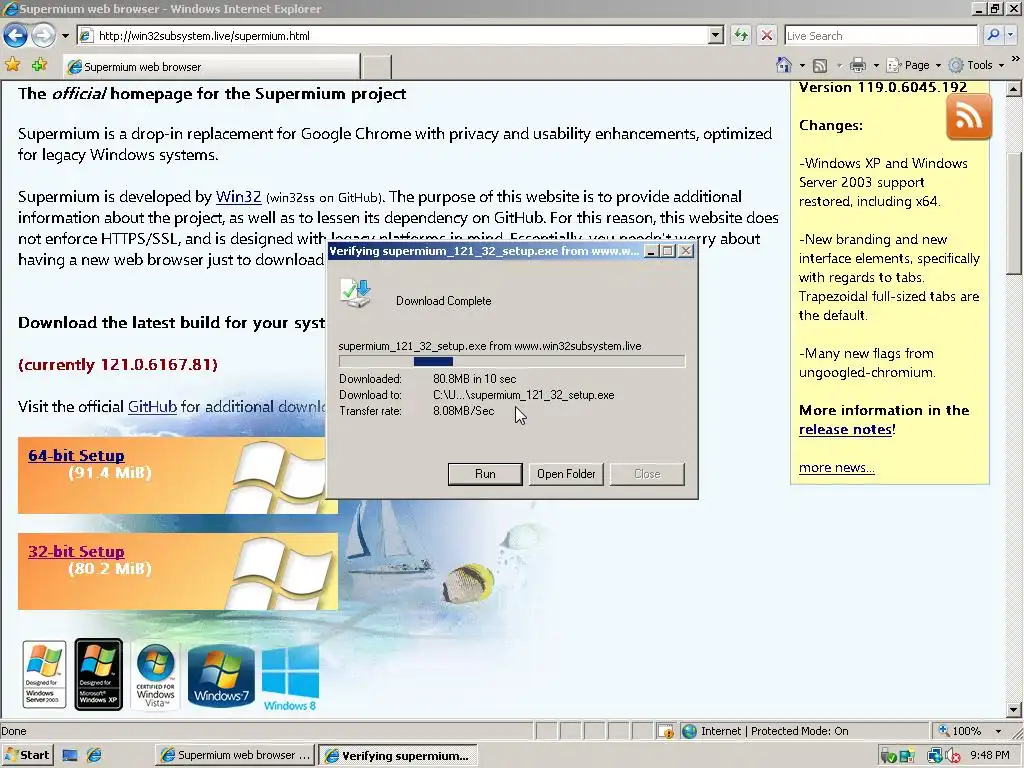Click the Windows XP logo badge
The image size is (1024, 768).
point(99,674)
